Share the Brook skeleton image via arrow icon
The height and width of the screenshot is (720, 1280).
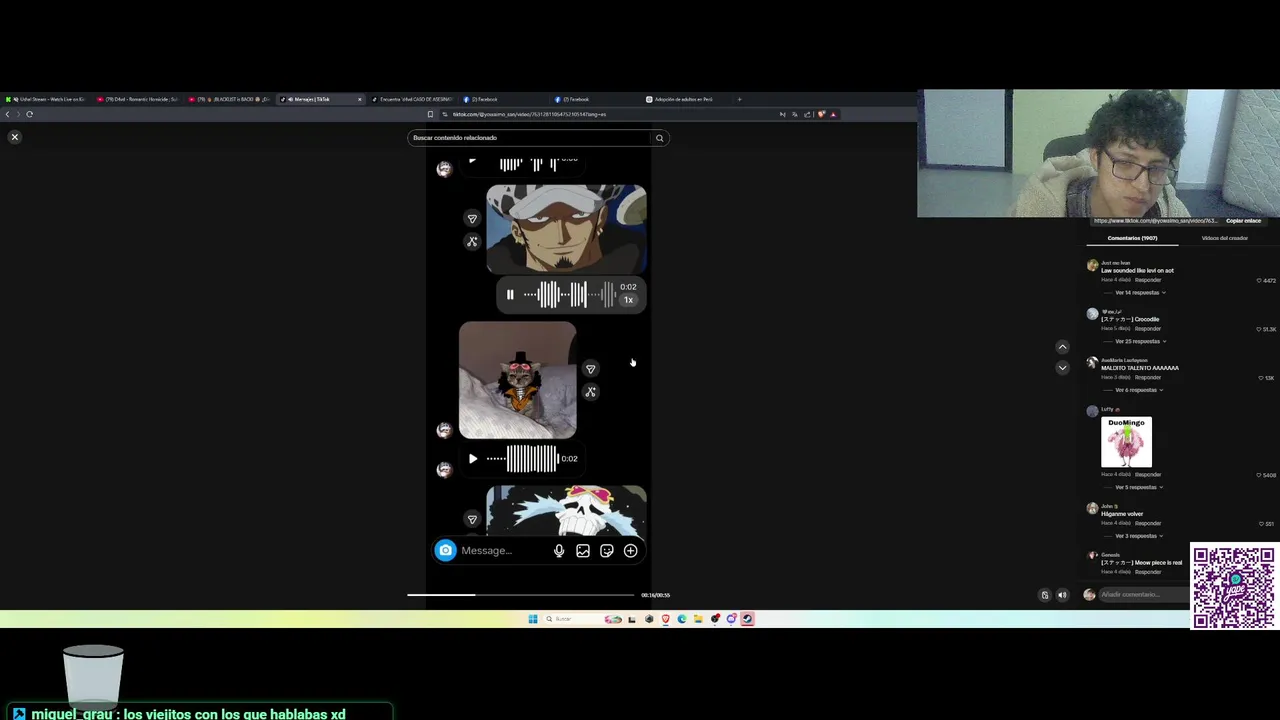[472, 519]
